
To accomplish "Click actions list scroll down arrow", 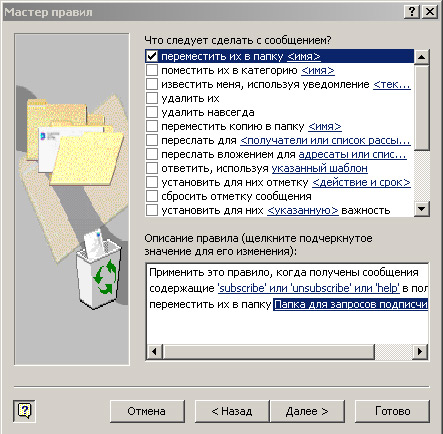I will click(x=422, y=209).
